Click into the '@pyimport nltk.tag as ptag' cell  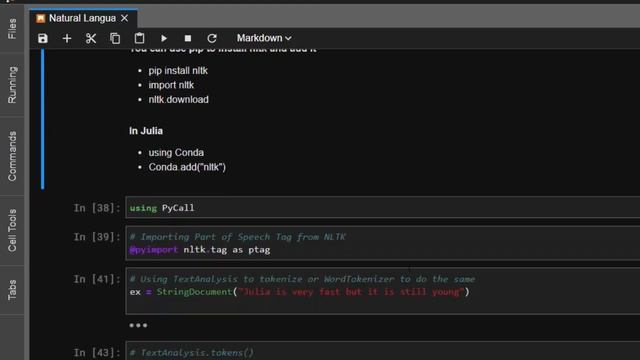click(383, 243)
